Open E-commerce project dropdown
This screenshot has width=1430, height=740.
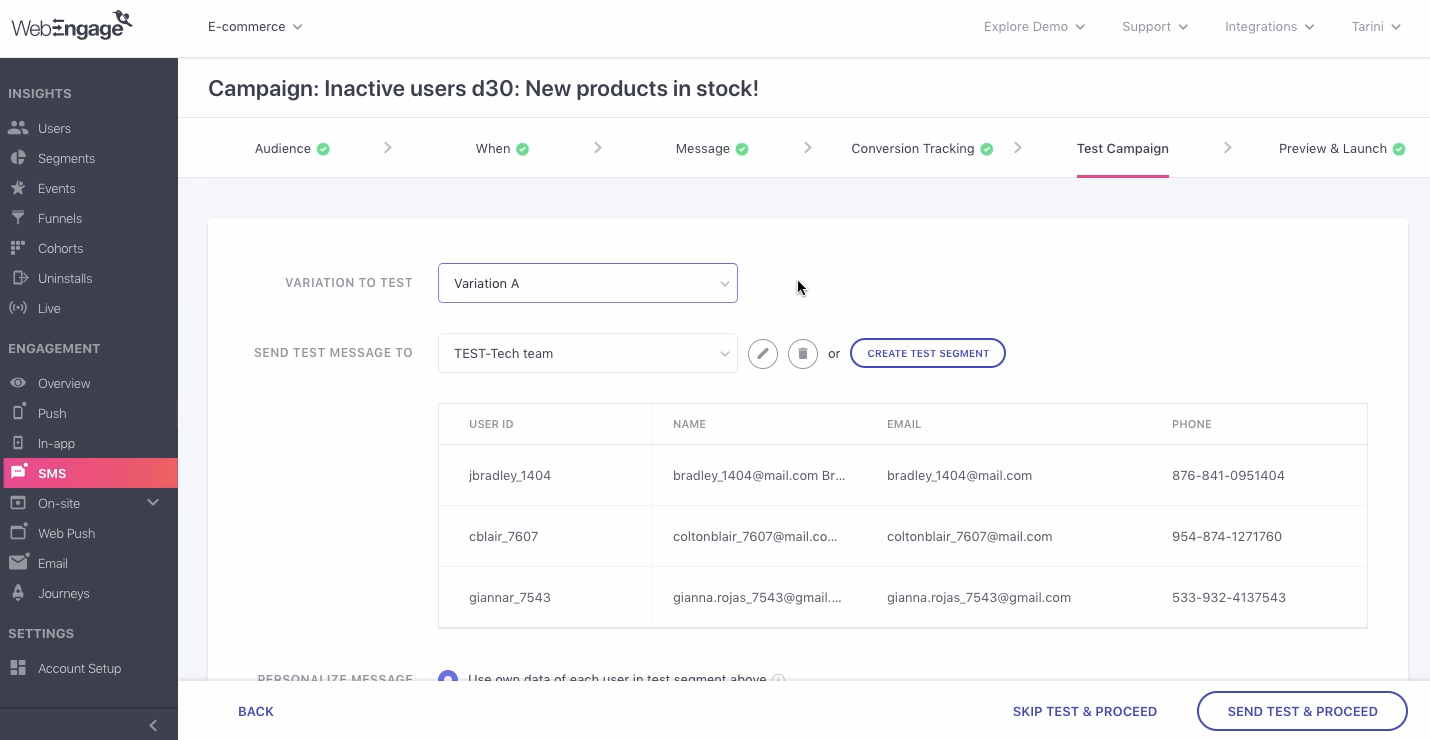(x=255, y=27)
